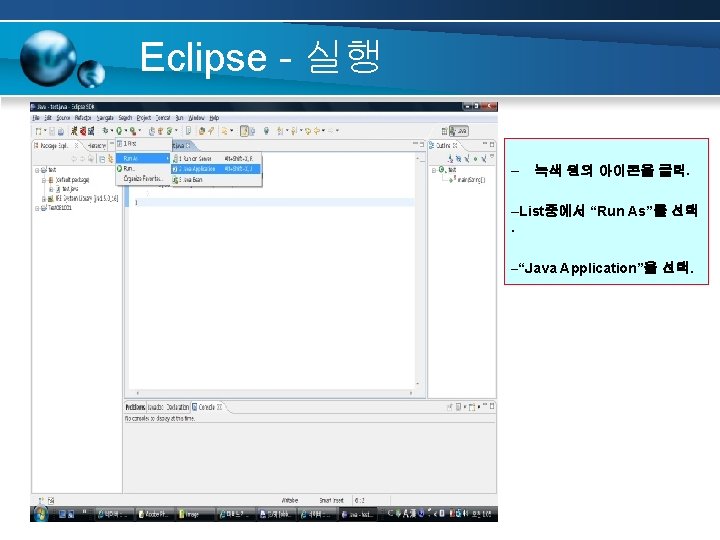
Task: Open the Run button dropdown arrow
Action: (125, 131)
